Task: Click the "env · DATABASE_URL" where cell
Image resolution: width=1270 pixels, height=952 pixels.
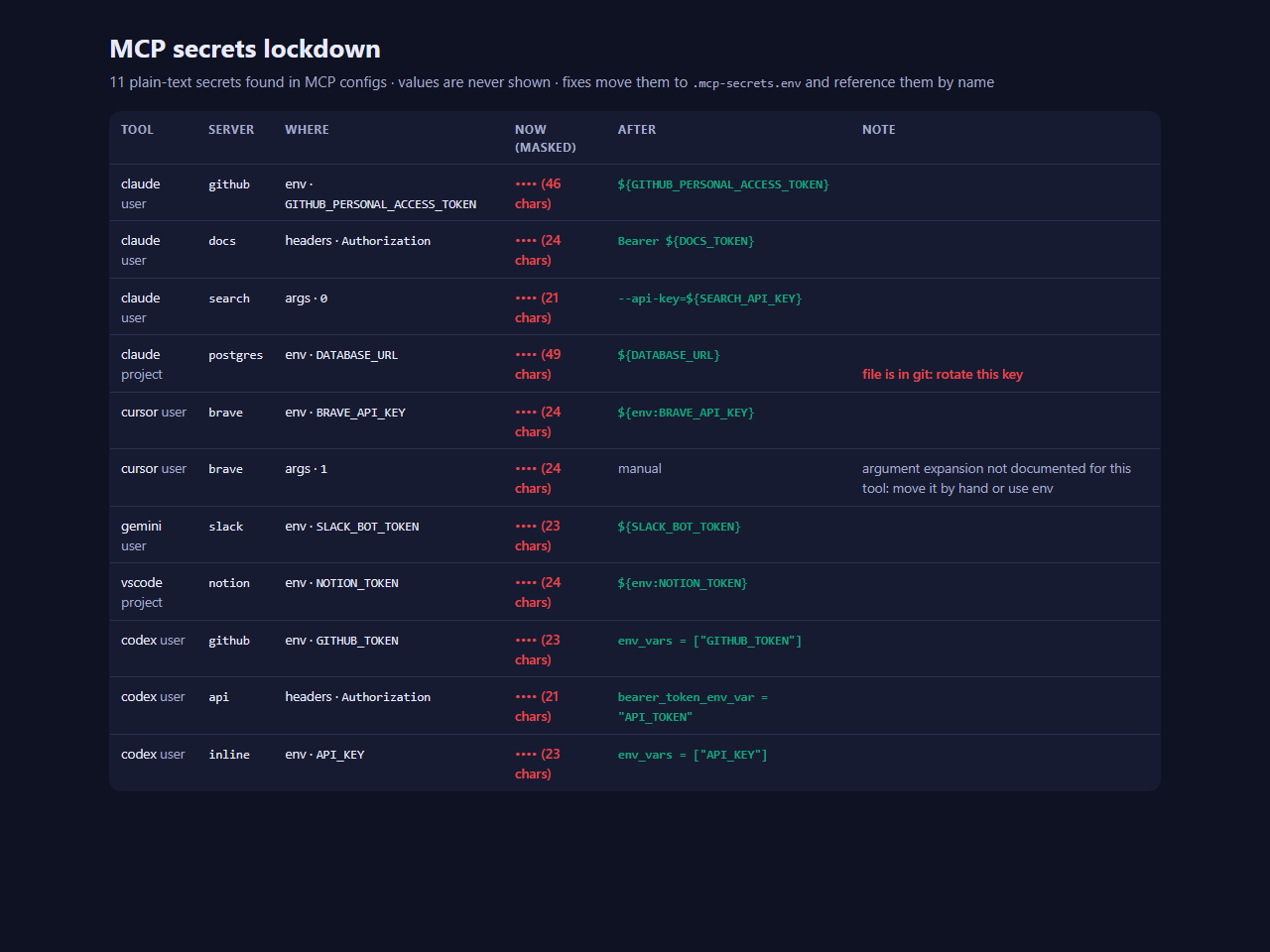Action: click(x=341, y=355)
